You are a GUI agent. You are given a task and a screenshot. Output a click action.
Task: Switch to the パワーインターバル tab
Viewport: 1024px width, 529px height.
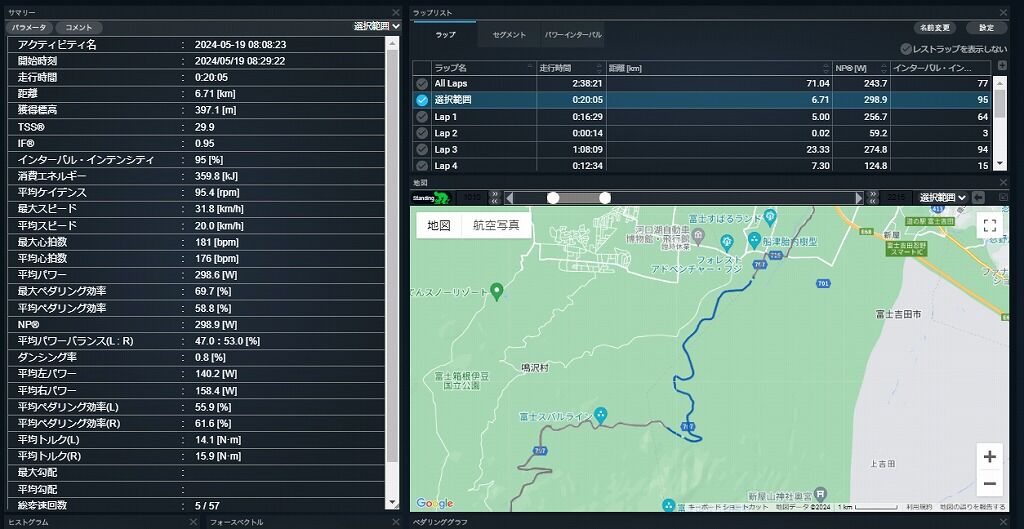click(x=573, y=35)
